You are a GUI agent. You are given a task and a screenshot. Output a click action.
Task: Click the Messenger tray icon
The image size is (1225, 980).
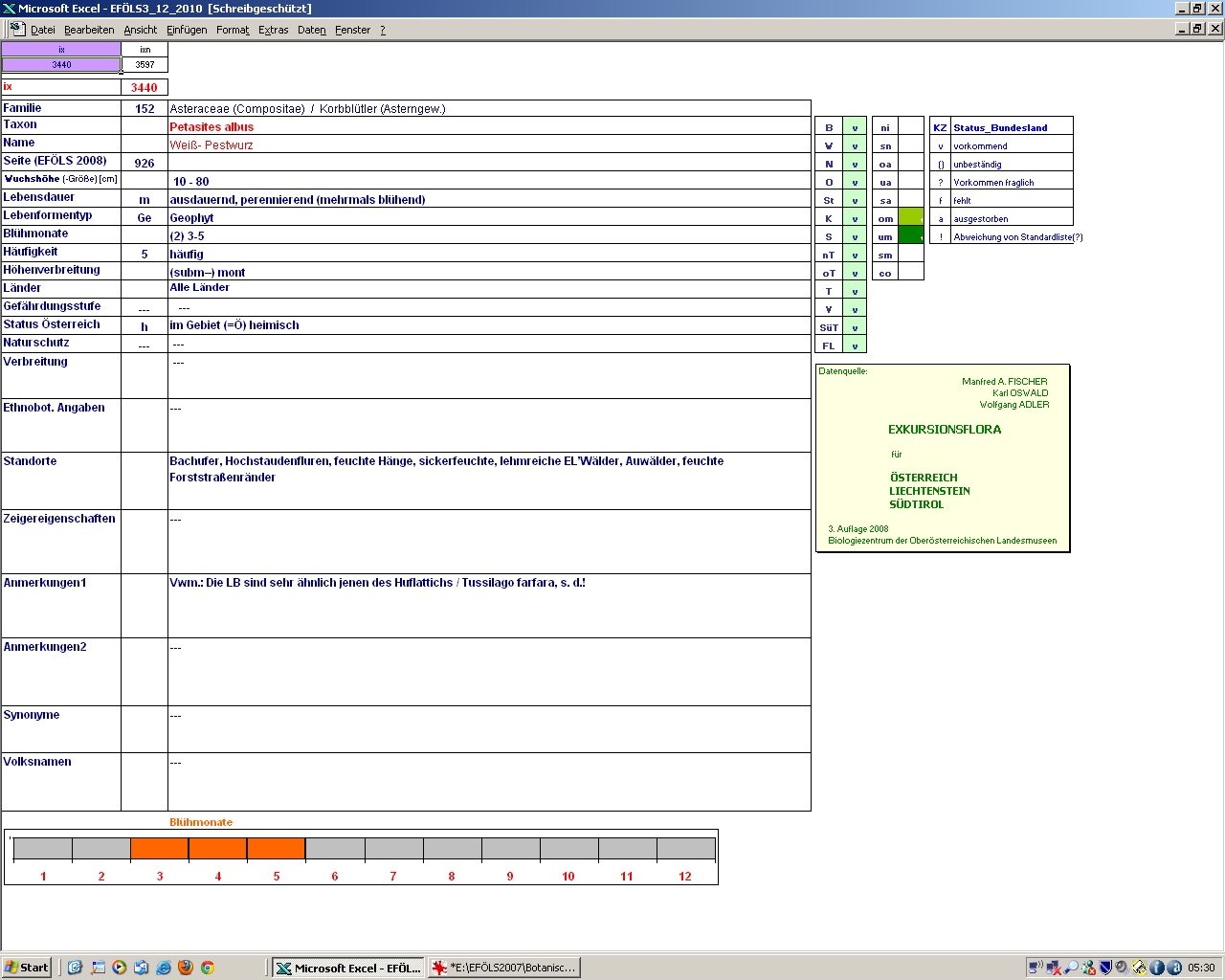pyautogui.click(x=1088, y=968)
